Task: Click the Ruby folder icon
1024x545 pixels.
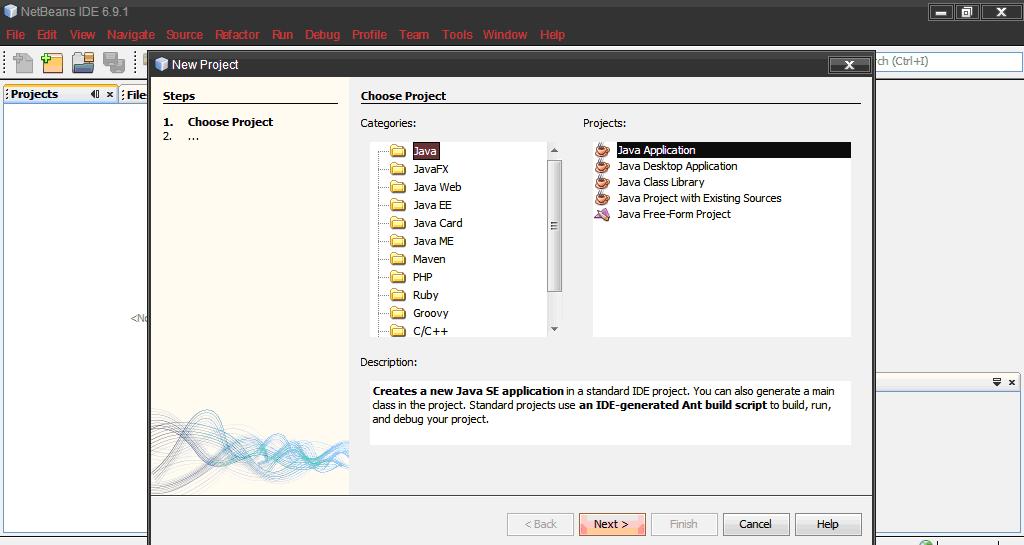Action: 398,295
